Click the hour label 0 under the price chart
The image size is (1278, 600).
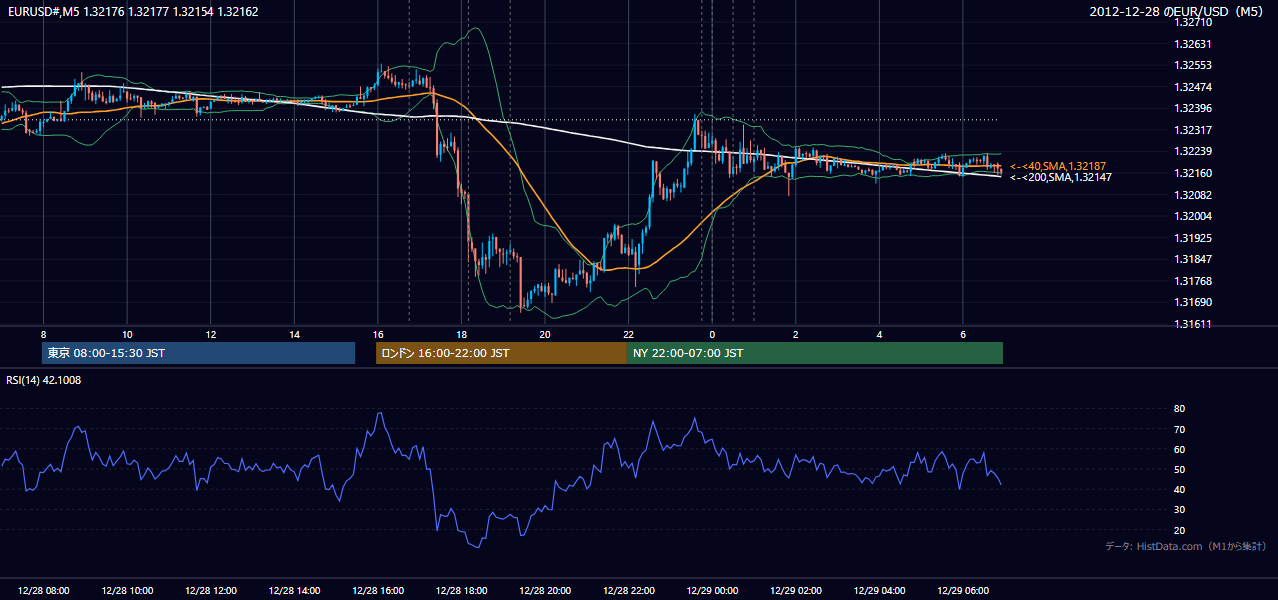click(712, 334)
